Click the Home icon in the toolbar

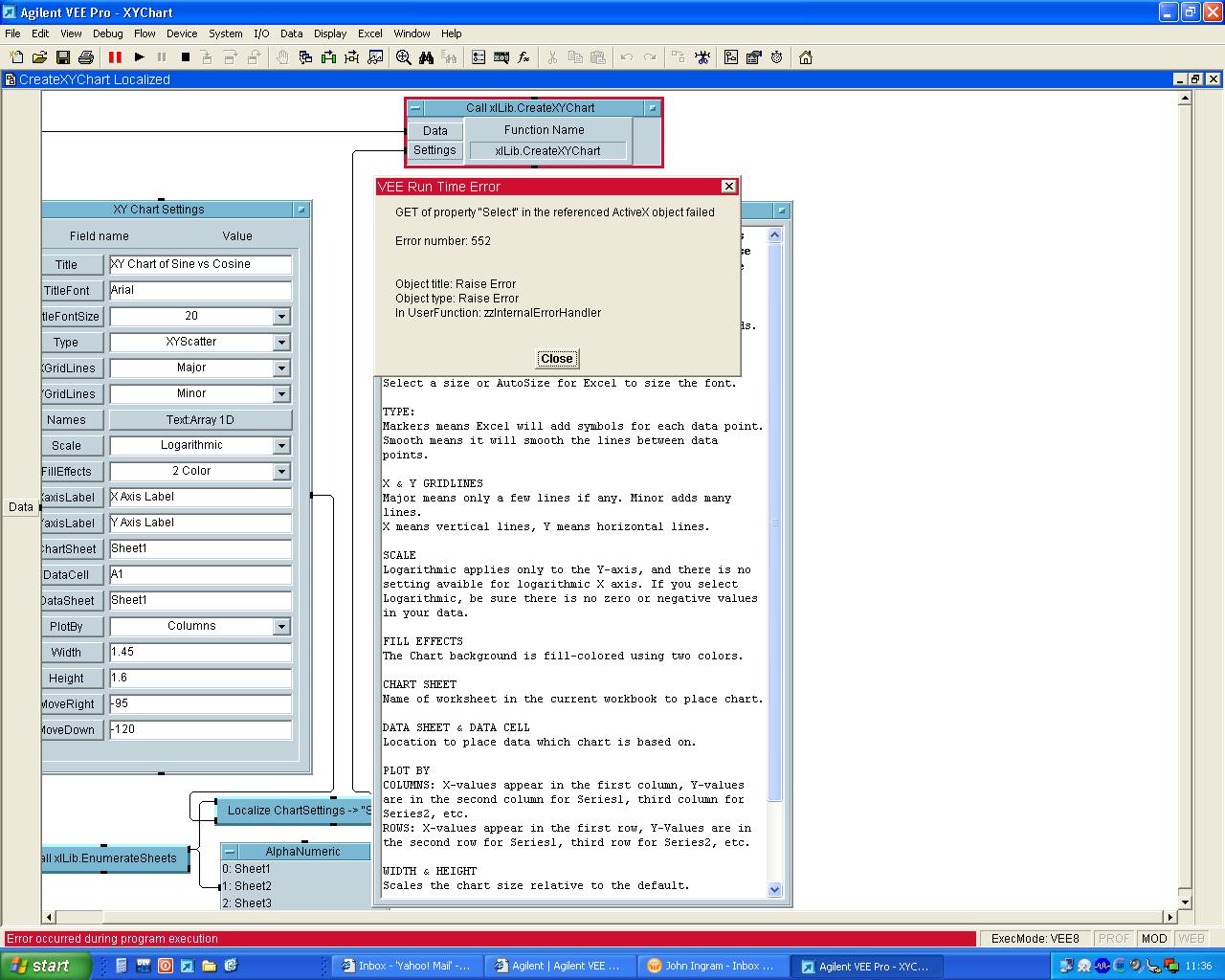pos(806,57)
